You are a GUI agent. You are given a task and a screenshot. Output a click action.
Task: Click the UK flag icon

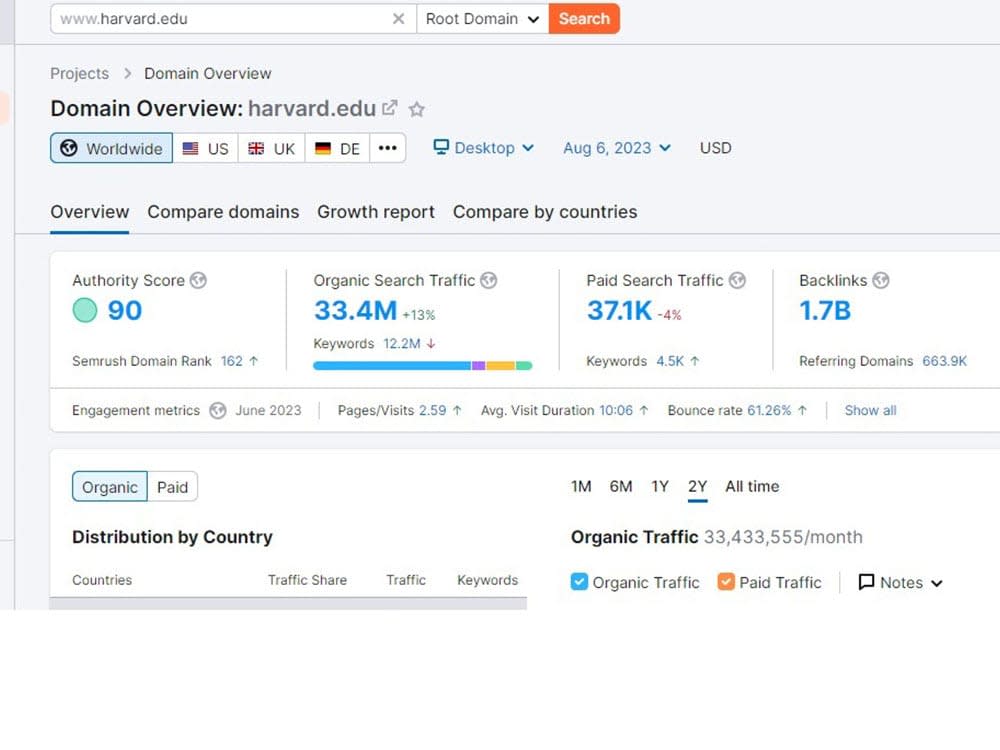click(256, 148)
